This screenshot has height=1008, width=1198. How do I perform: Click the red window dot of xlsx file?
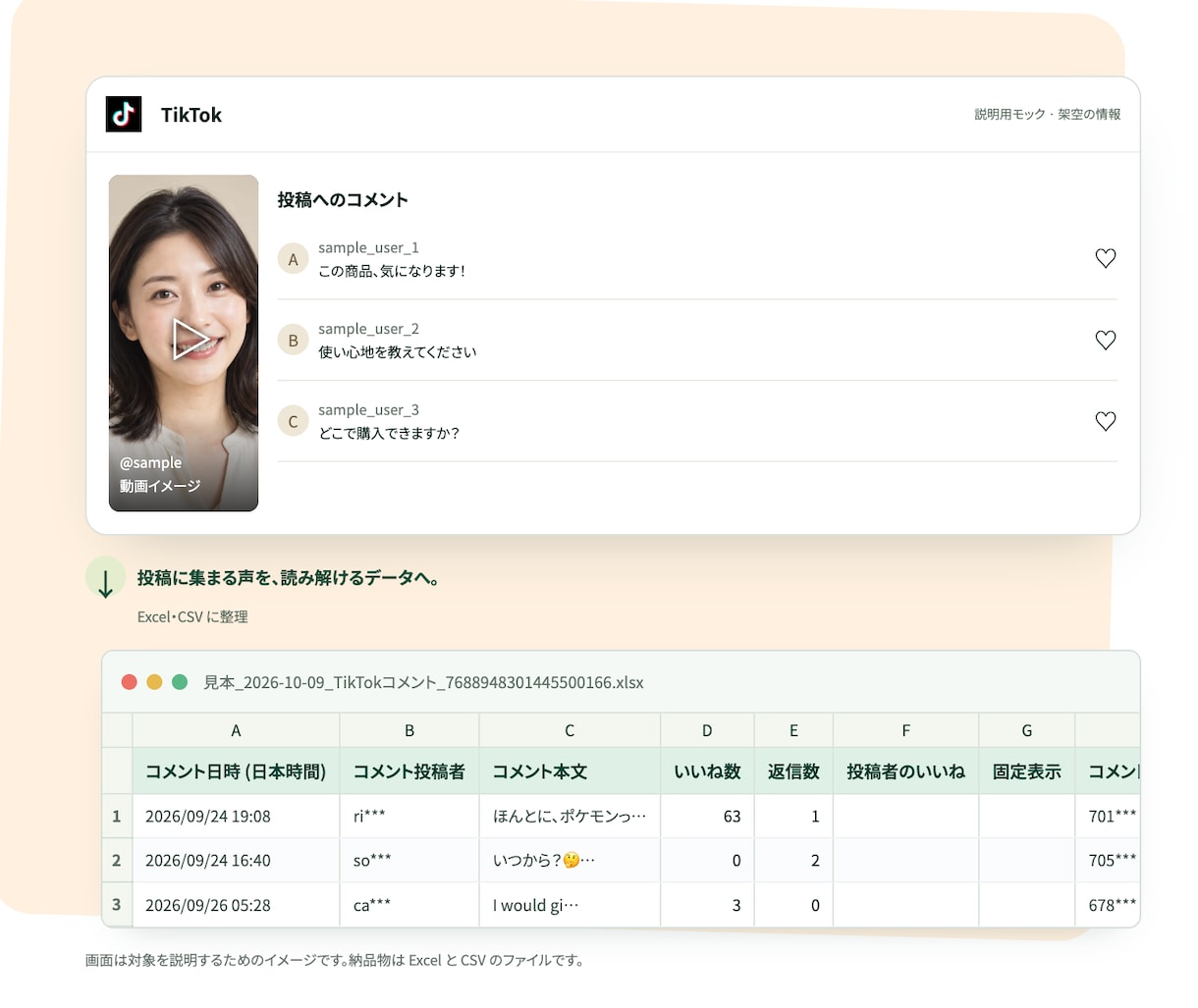tap(129, 682)
